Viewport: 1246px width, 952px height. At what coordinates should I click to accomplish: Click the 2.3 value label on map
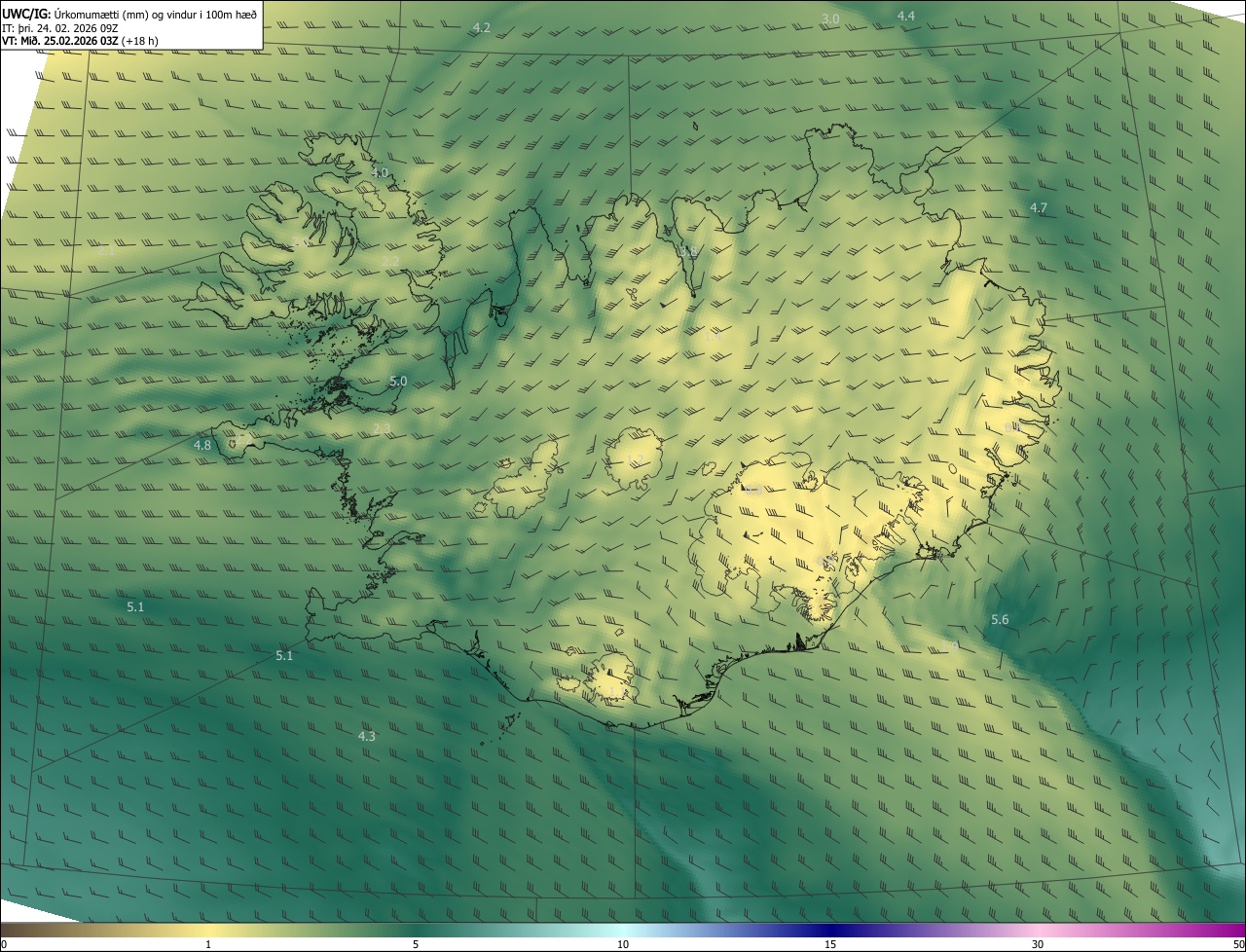click(382, 428)
